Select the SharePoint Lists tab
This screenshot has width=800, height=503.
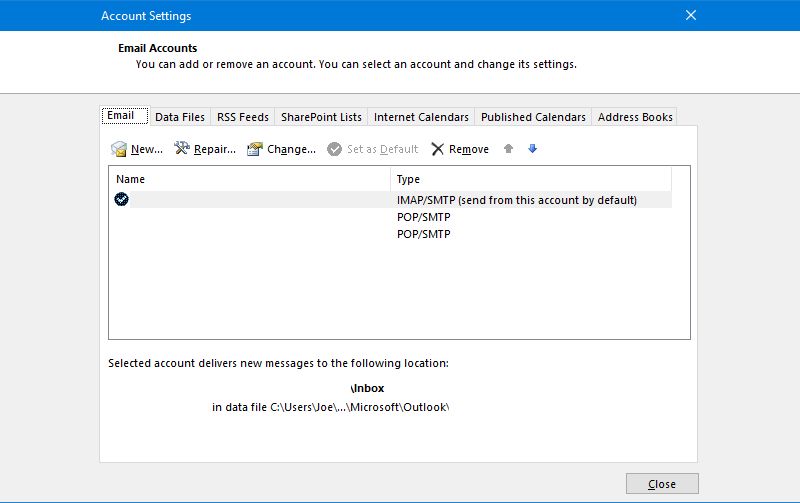tap(321, 117)
